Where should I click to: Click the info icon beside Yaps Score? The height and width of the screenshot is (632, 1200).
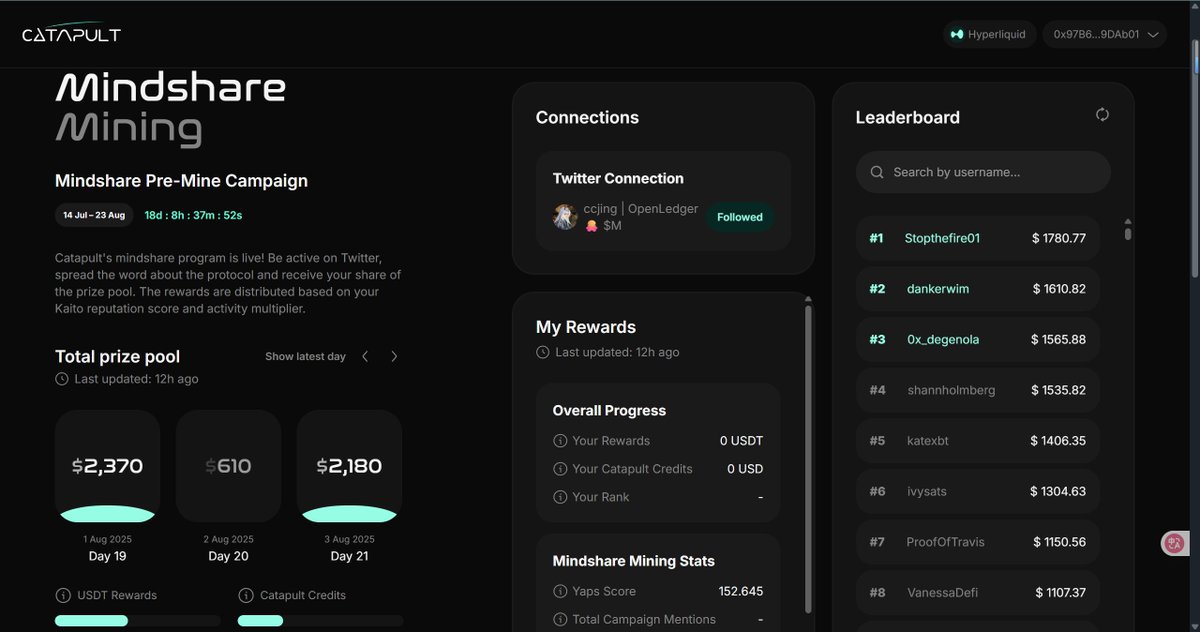[560, 591]
